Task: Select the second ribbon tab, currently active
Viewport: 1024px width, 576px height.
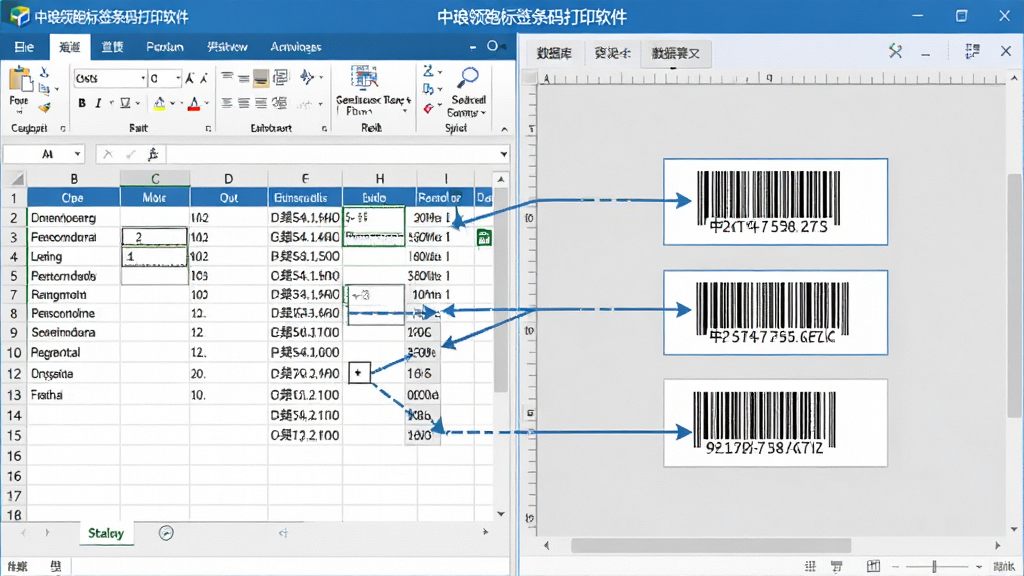Action: click(70, 47)
